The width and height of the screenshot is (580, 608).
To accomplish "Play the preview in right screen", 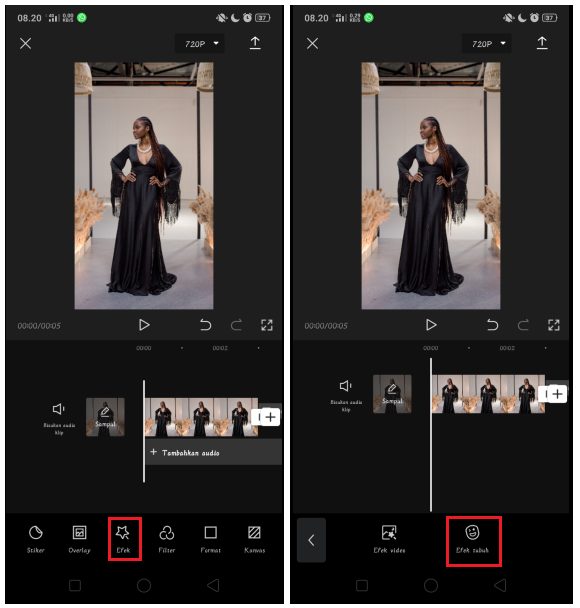I will click(x=431, y=325).
